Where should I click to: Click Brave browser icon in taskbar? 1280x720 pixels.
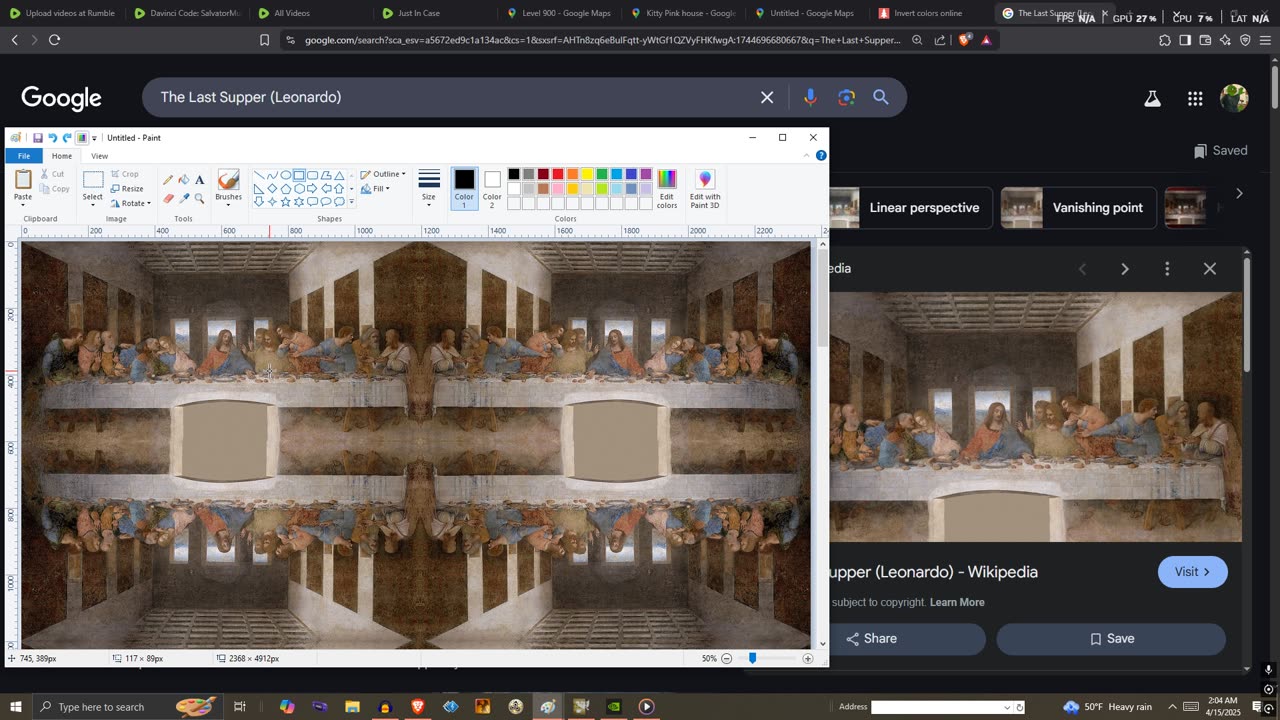(x=417, y=707)
